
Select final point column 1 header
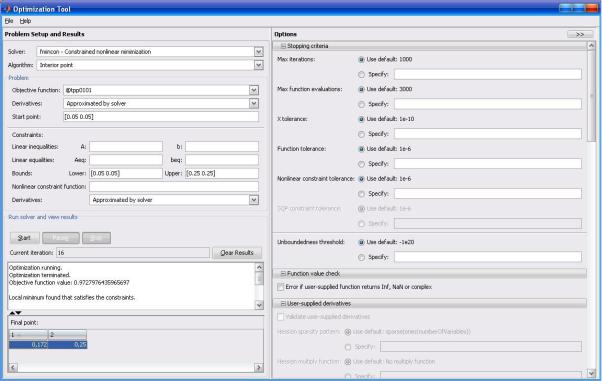click(x=28, y=335)
